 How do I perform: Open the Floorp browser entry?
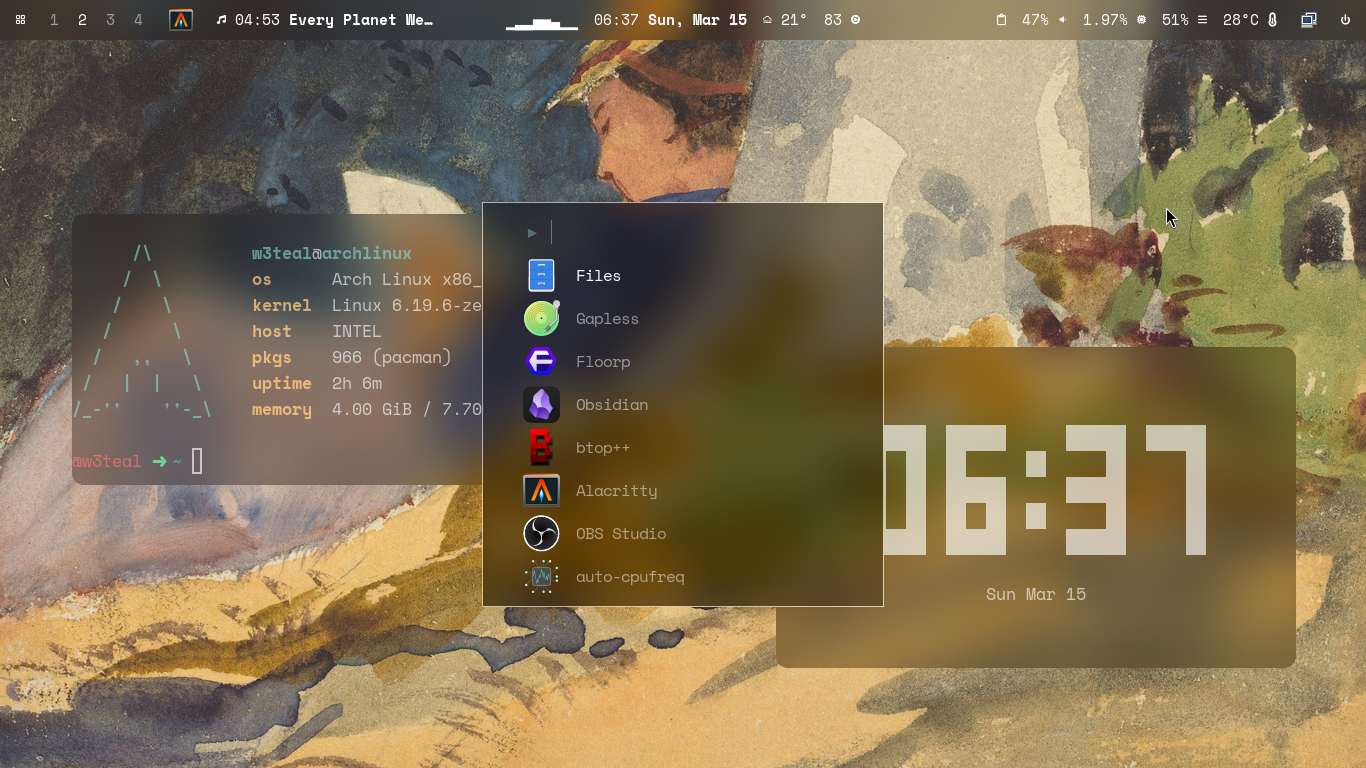point(602,362)
